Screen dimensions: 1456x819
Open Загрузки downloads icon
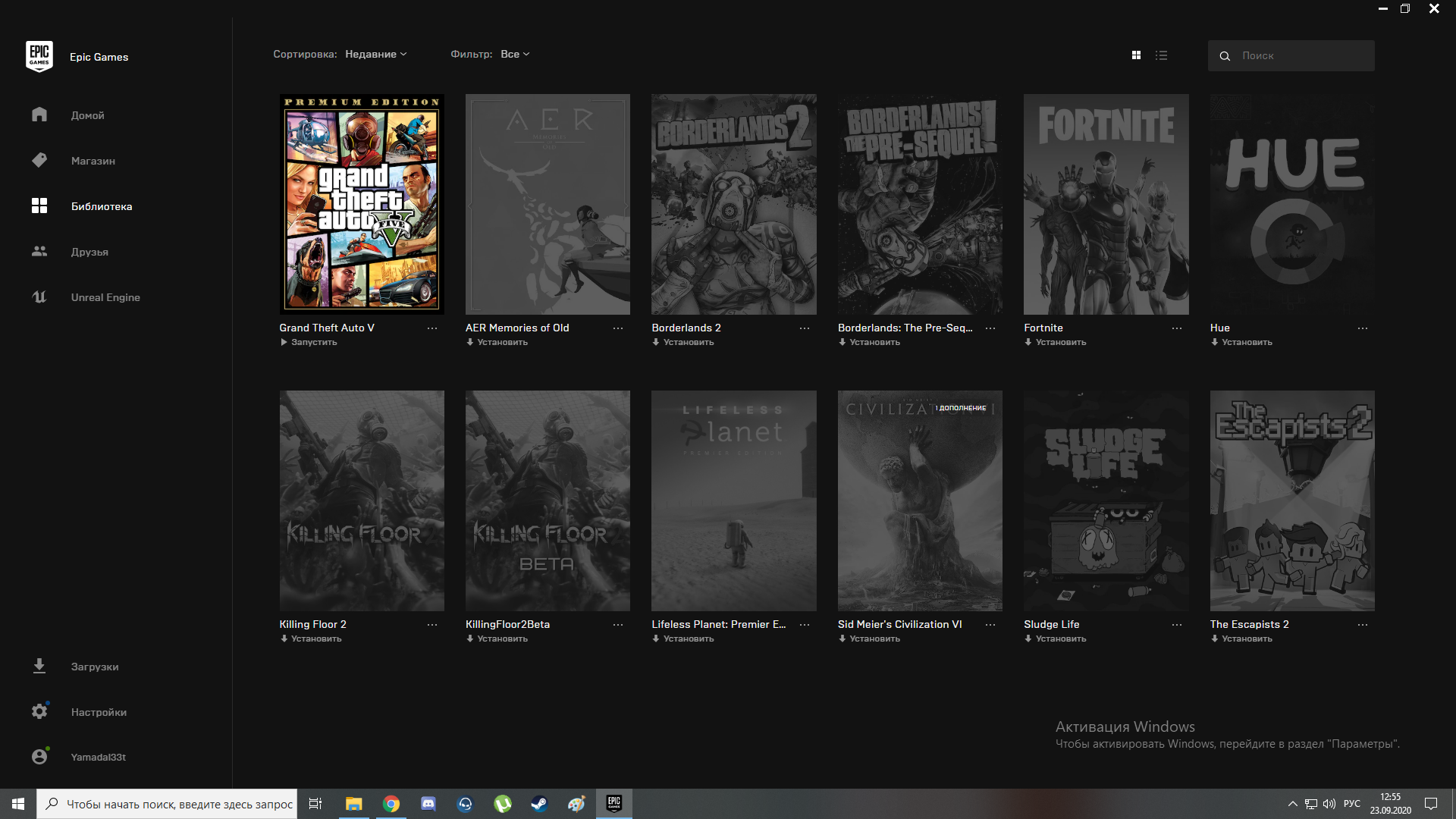39,667
